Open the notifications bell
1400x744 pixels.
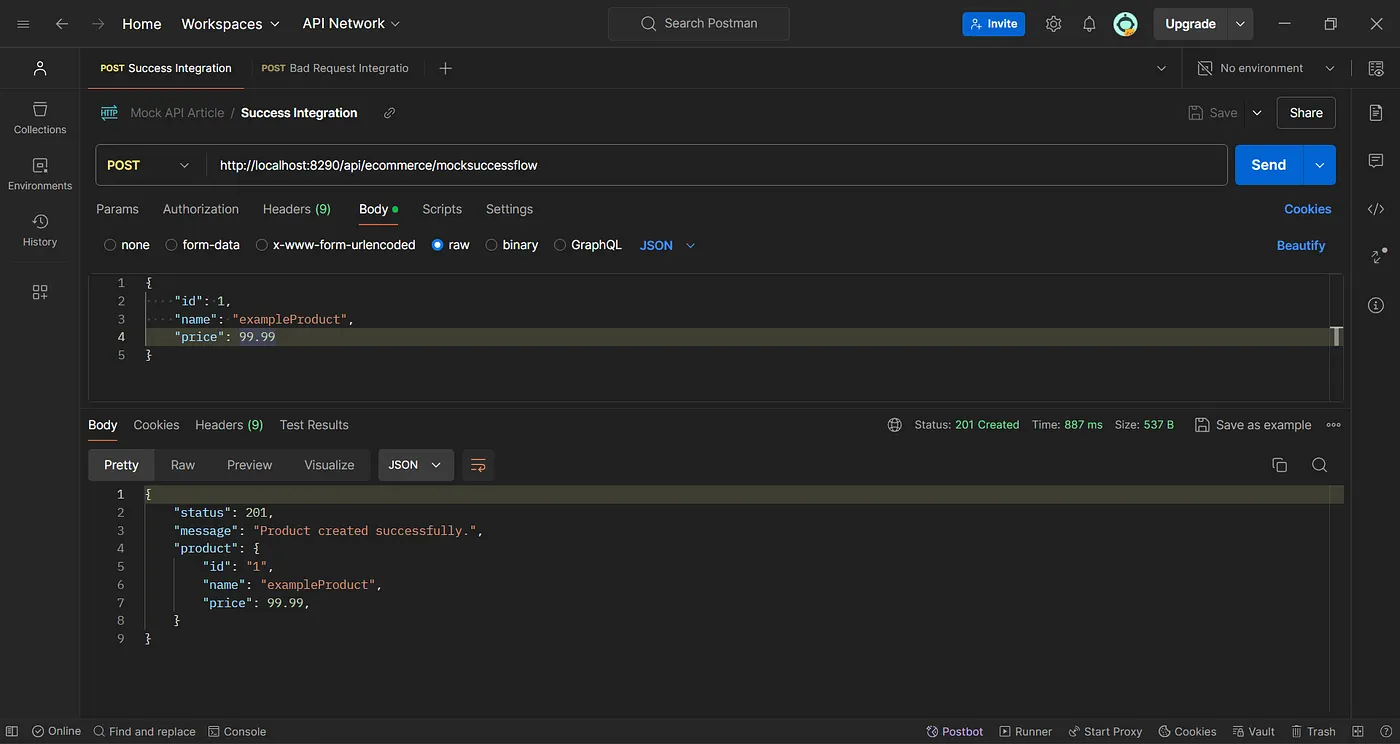click(x=1089, y=24)
